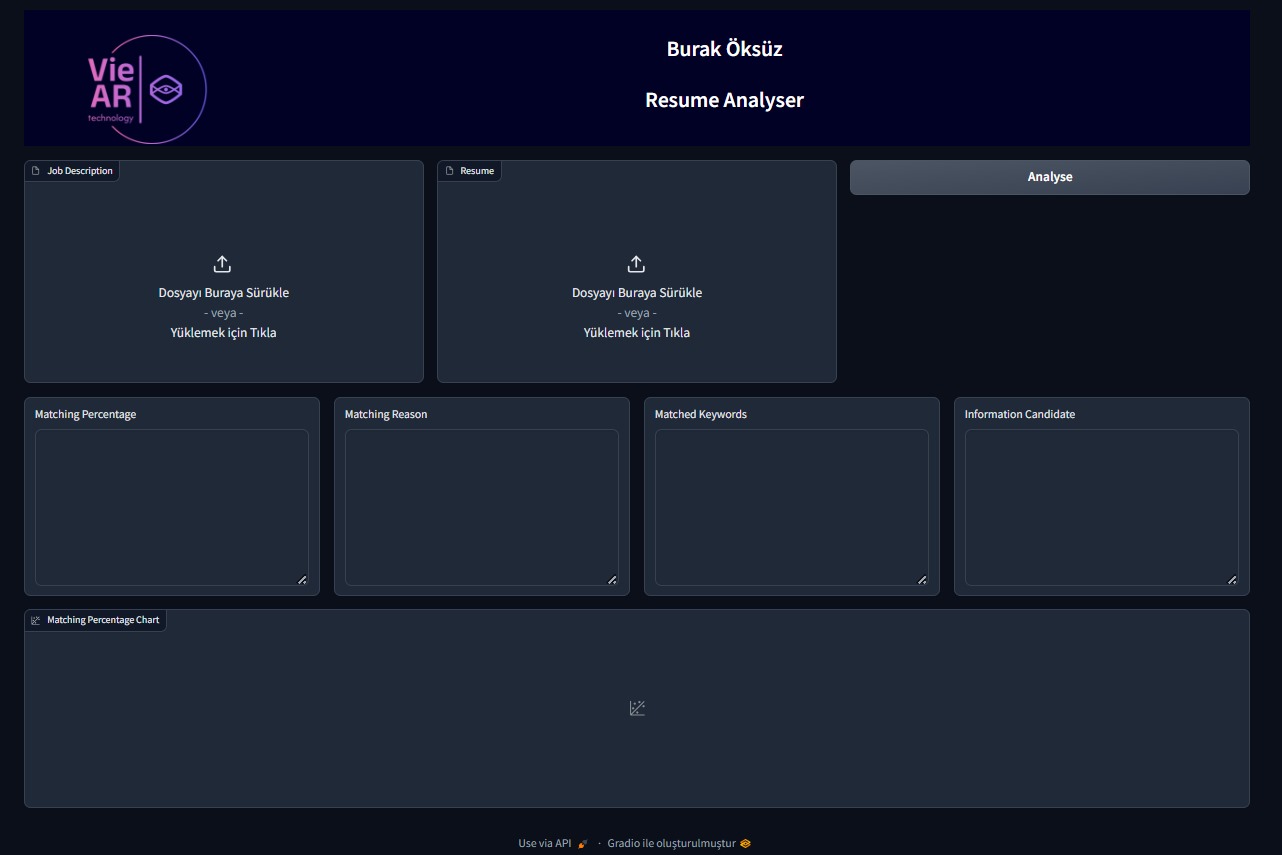Click the Information Candidate label
This screenshot has width=1282, height=855.
click(x=1020, y=414)
